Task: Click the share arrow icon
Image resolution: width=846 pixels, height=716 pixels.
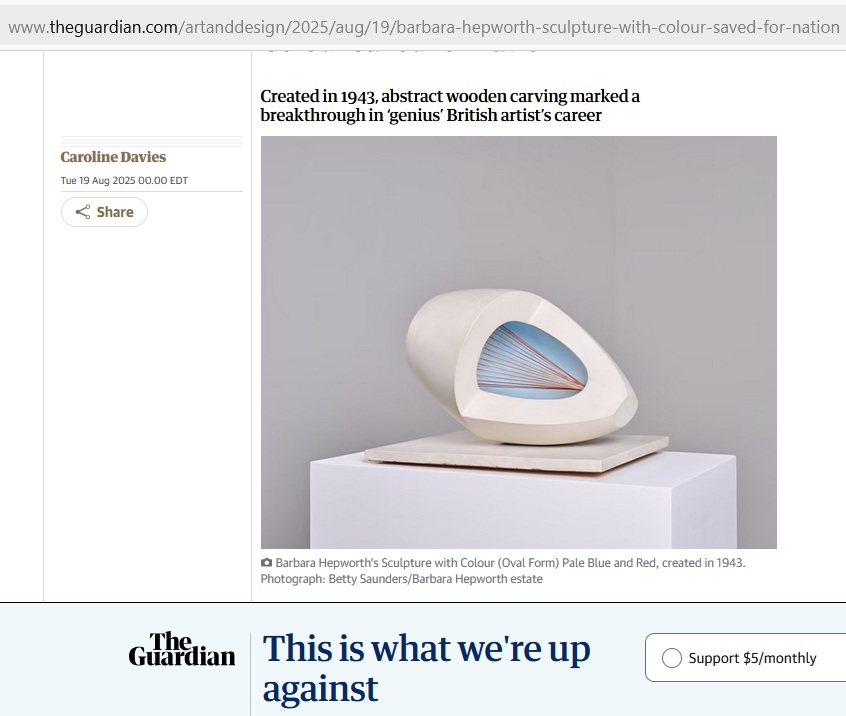Action: pos(83,212)
